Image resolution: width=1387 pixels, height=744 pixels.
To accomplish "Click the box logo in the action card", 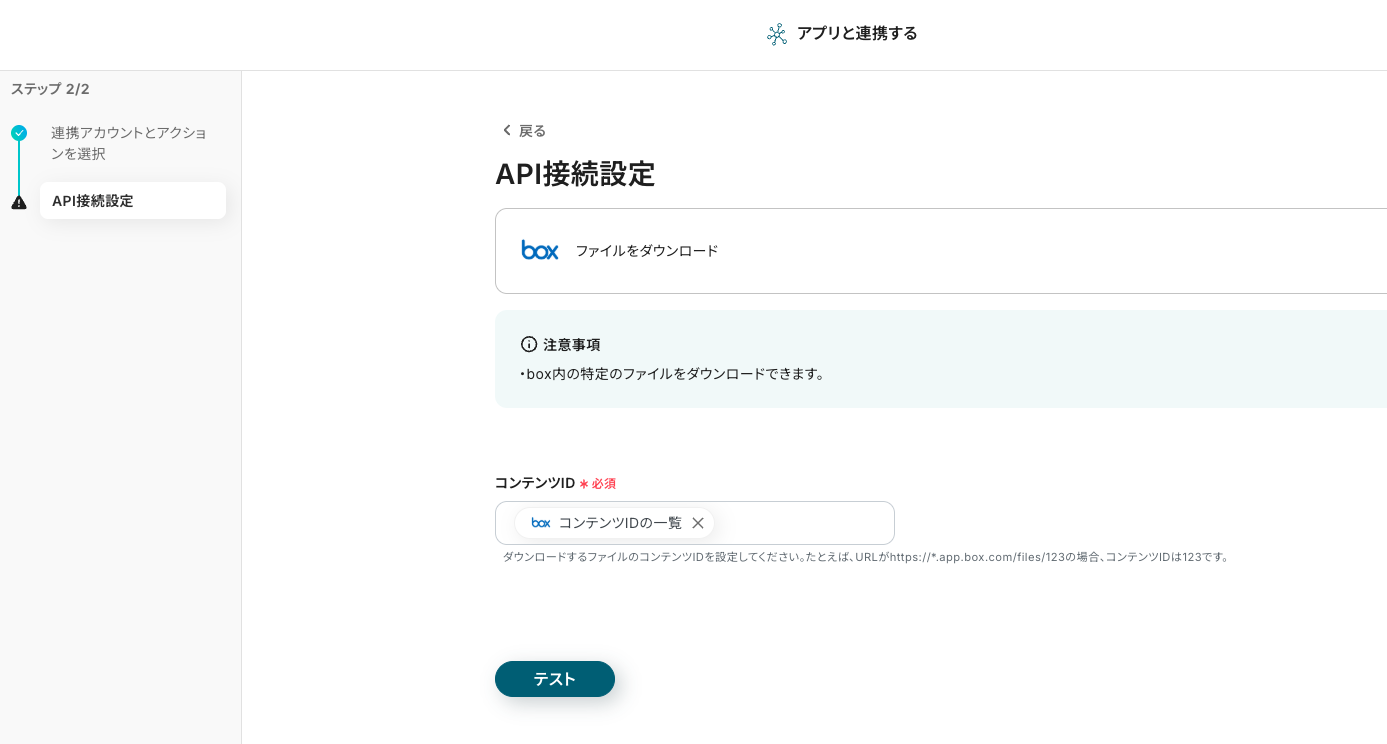I will [540, 251].
